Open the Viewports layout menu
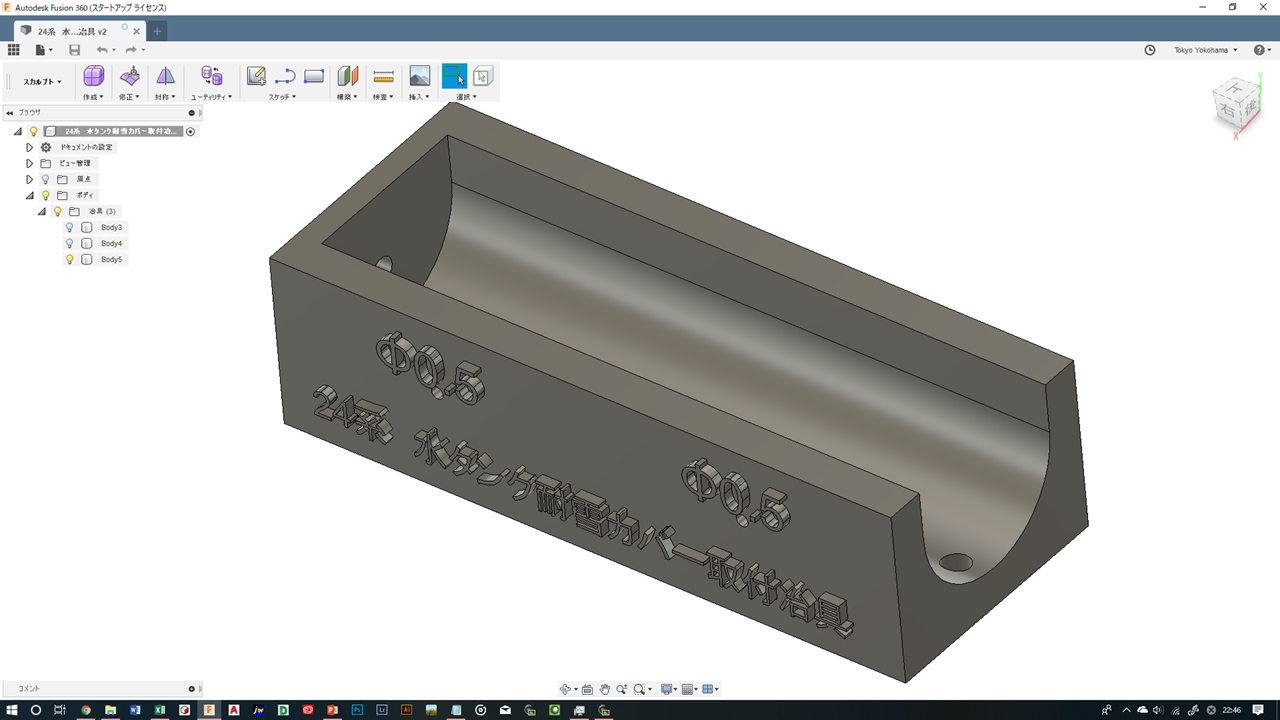Screen dimensions: 1280x720 [x=710, y=689]
